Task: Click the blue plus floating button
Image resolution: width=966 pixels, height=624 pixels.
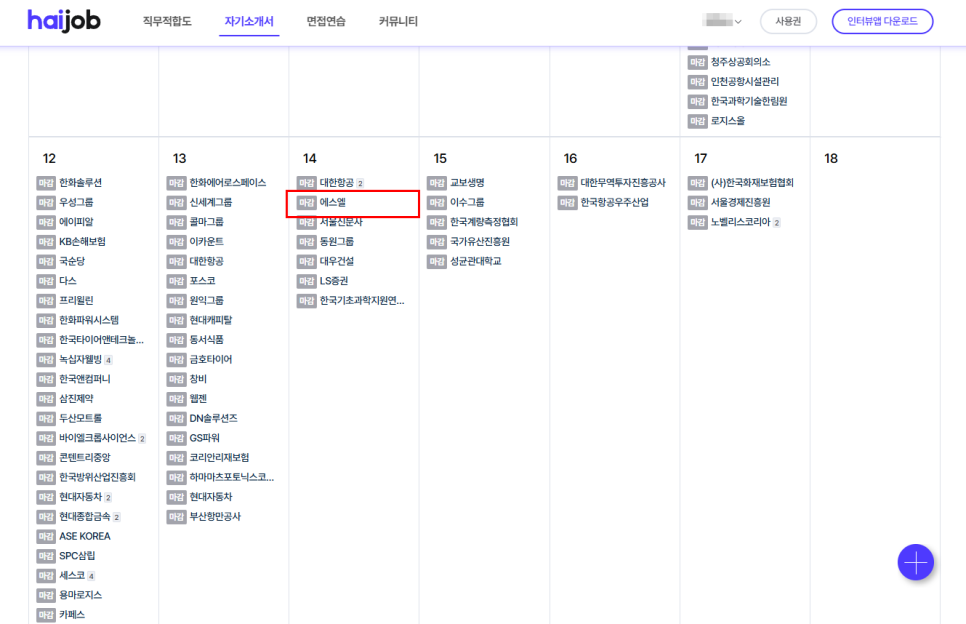Action: tap(915, 562)
